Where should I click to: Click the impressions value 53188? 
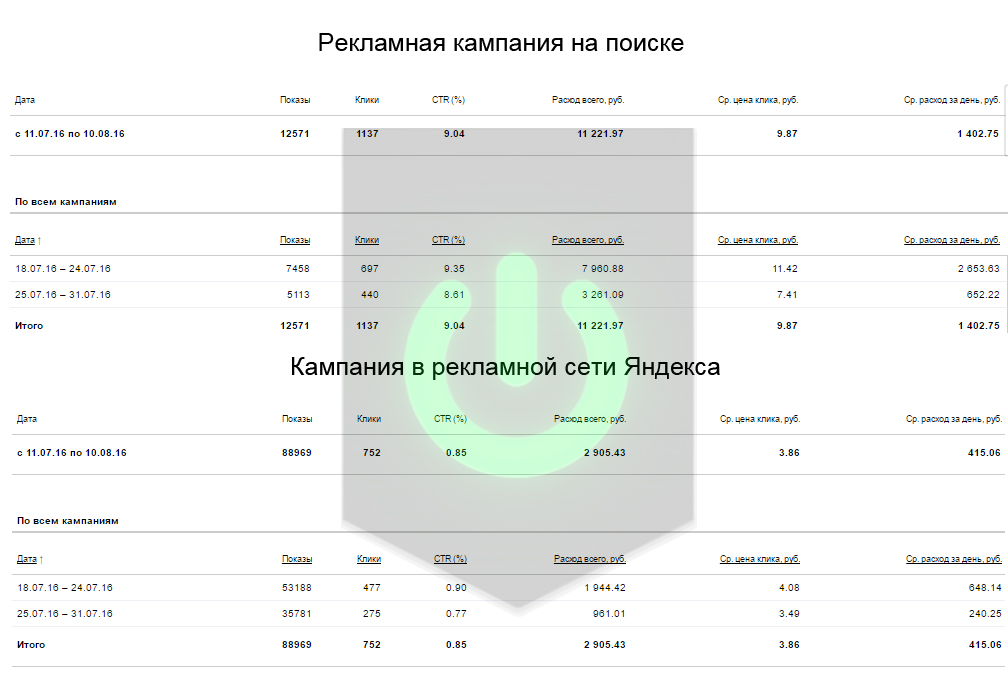pos(297,588)
